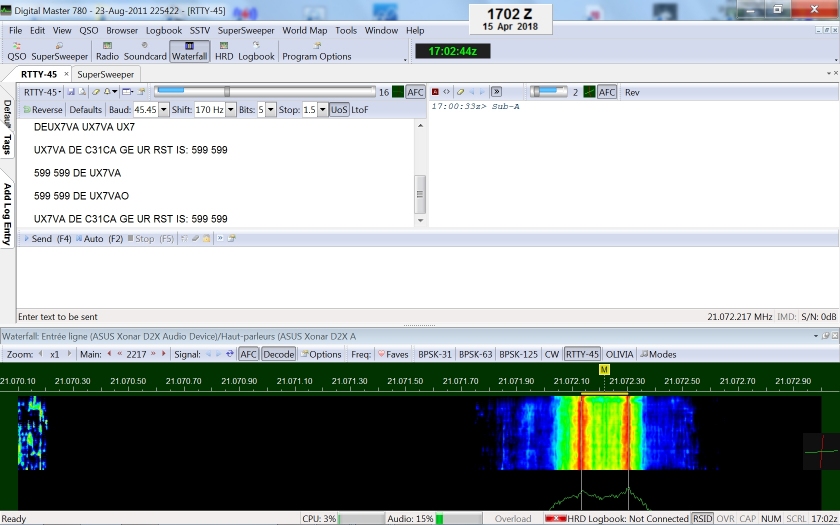Image resolution: width=840 pixels, height=525 pixels.
Task: Switch to the SuperSweeper tab
Action: (x=105, y=74)
